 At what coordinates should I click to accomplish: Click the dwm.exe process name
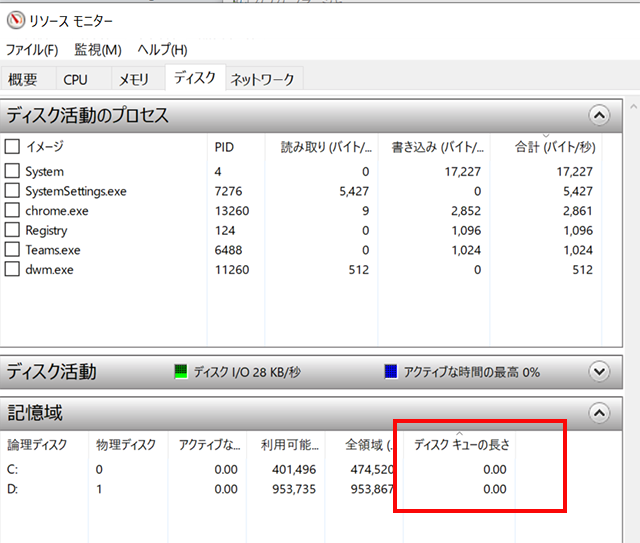[x=49, y=269]
